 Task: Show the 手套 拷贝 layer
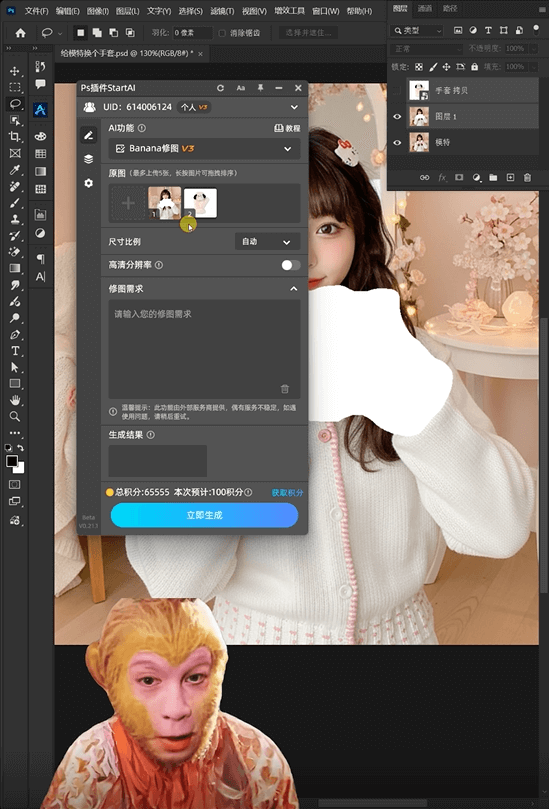click(x=397, y=91)
